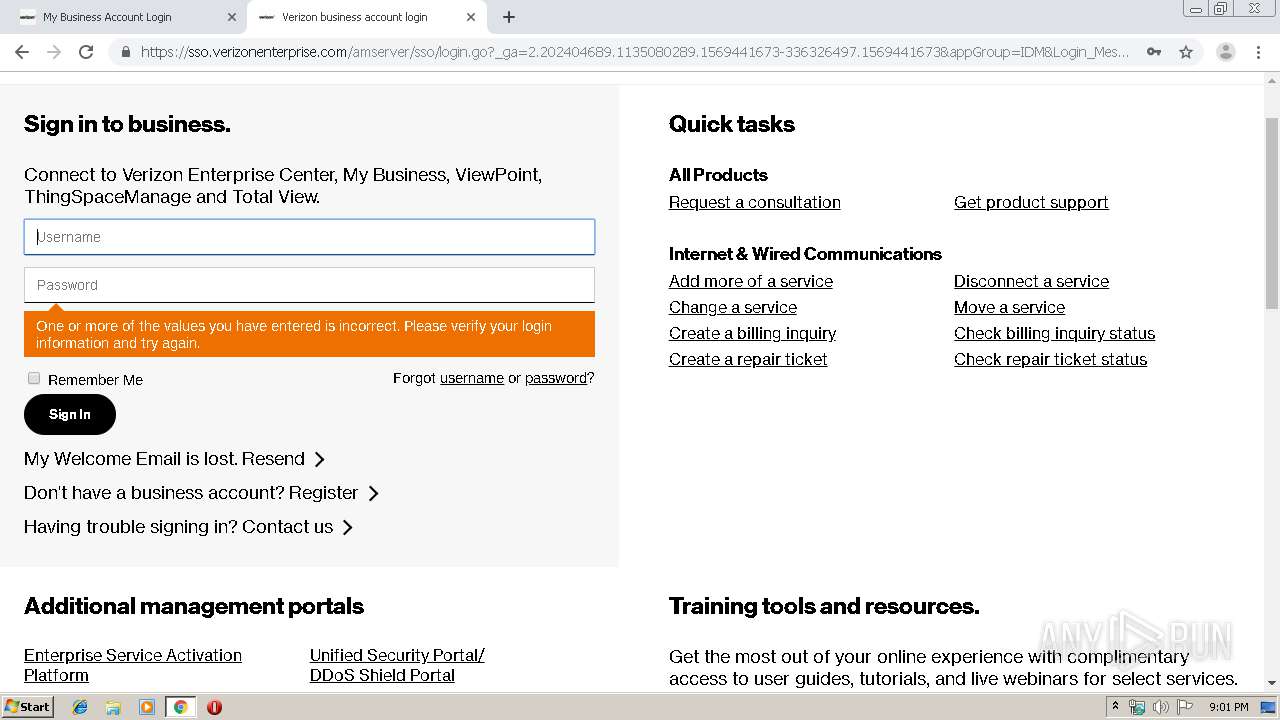Click the Quick tasks heading

click(x=732, y=124)
